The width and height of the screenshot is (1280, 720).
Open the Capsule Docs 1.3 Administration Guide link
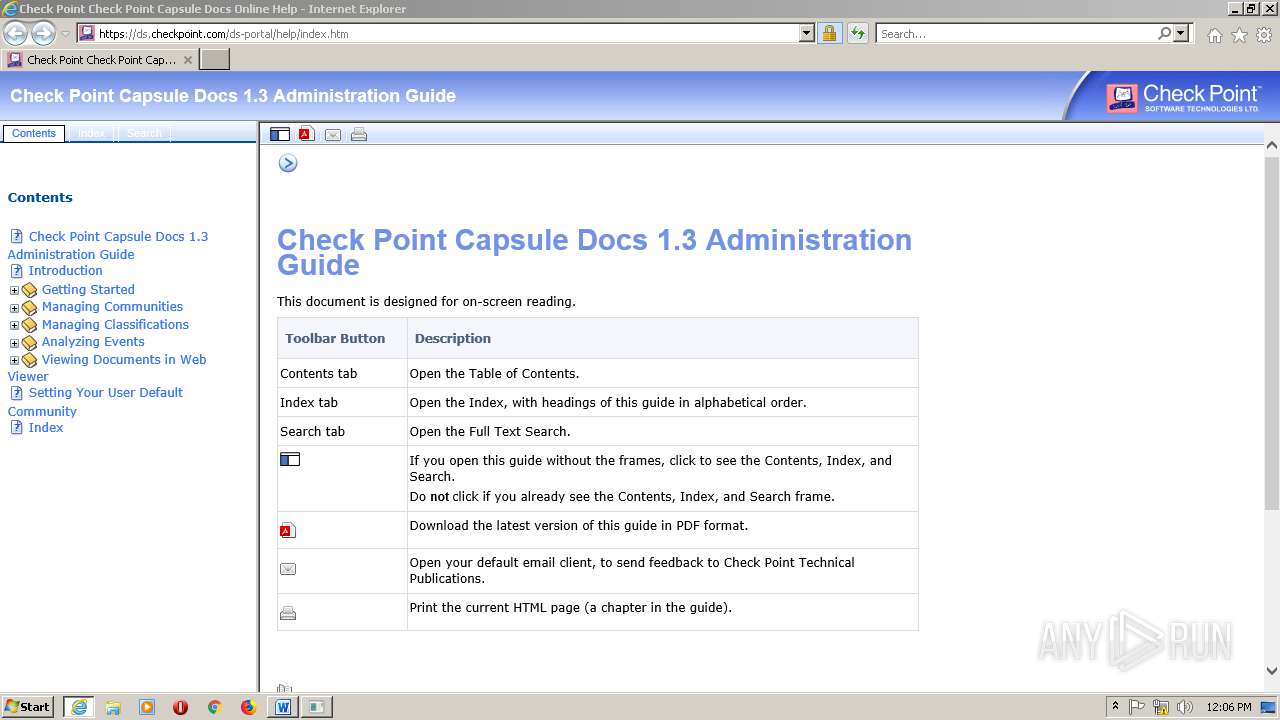tap(108, 245)
